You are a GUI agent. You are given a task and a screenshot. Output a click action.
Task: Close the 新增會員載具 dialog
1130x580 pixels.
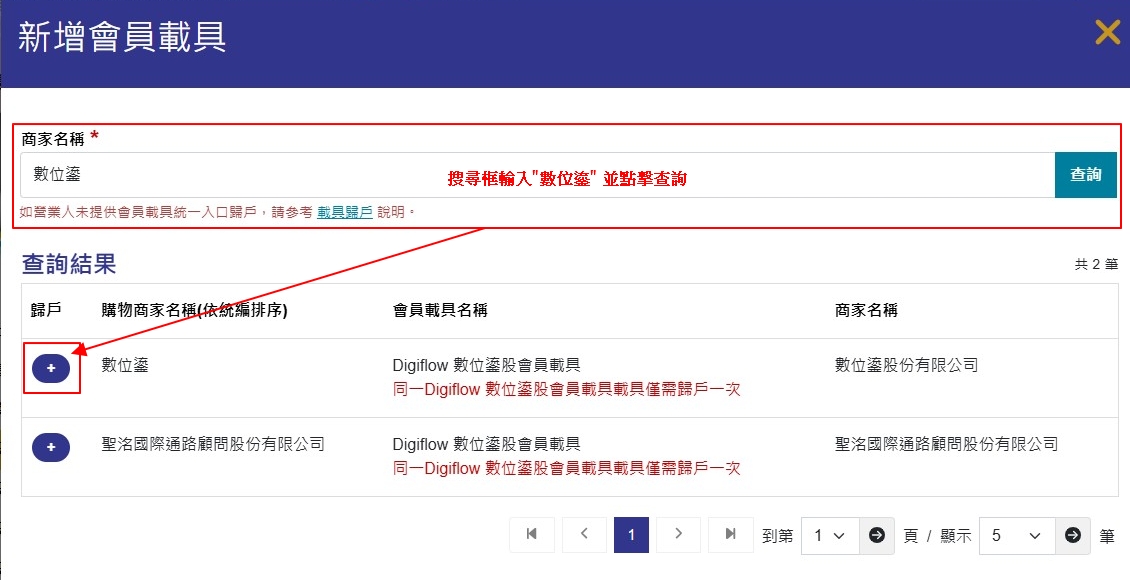pyautogui.click(x=1107, y=33)
